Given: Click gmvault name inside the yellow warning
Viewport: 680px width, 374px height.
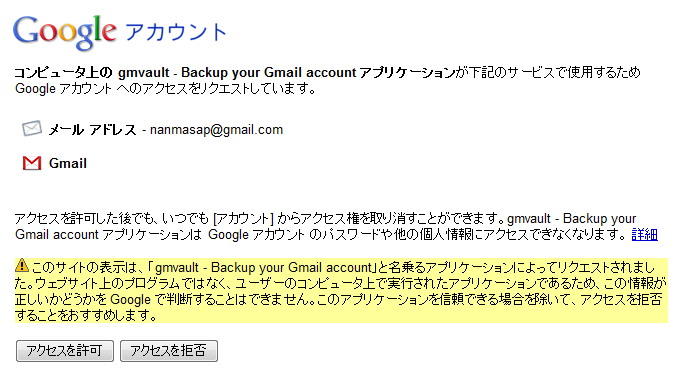Looking at the screenshot, I should (264, 267).
